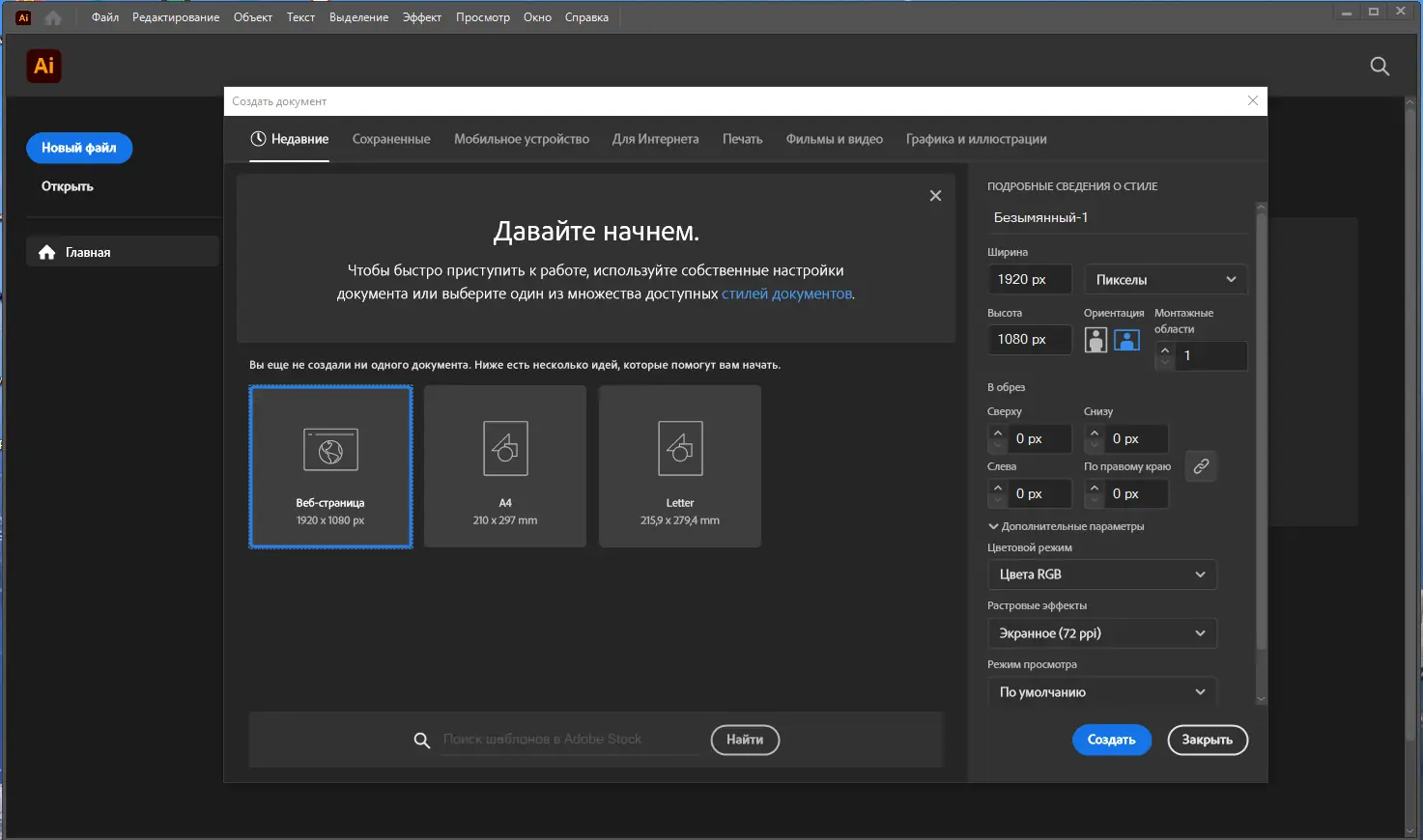Select the A4 template thumbnail
The width and height of the screenshot is (1423, 840).
(504, 466)
